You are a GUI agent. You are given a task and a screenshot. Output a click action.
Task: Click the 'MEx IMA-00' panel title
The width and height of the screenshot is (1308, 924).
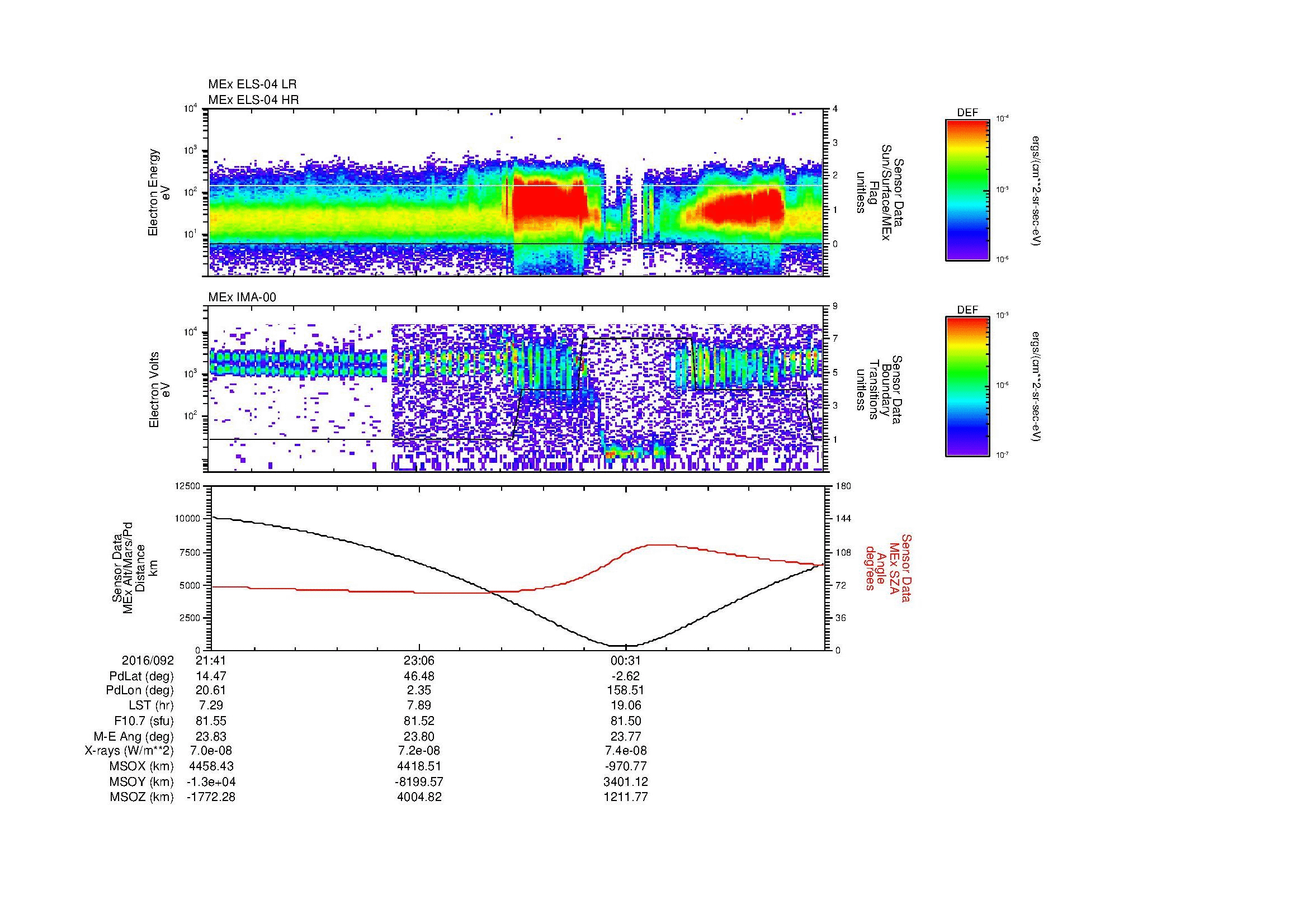click(242, 297)
